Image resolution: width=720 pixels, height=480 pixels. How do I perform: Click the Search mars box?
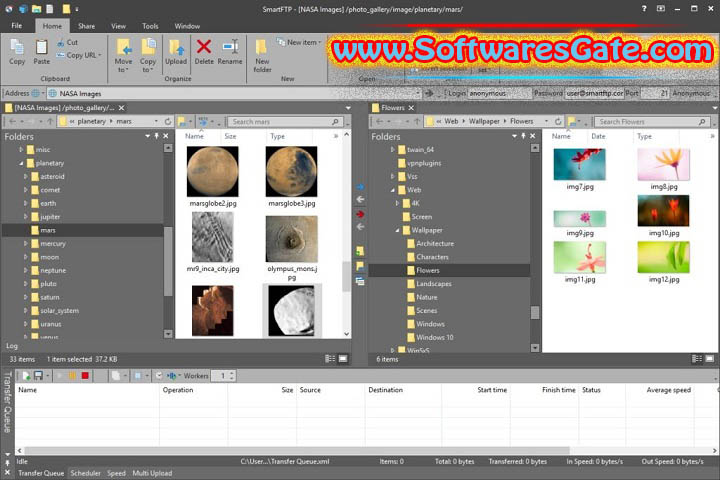coord(285,122)
